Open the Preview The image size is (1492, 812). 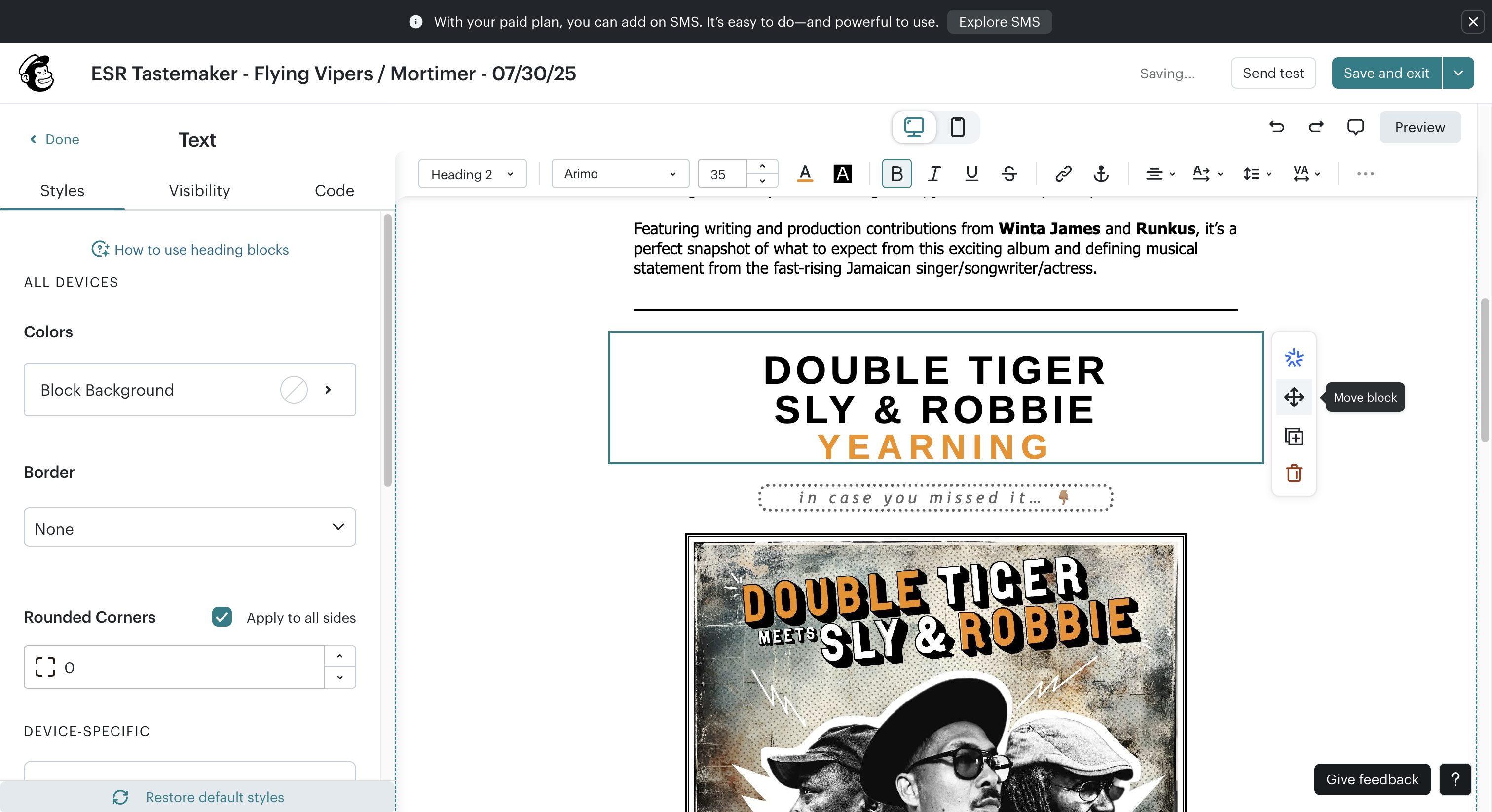1419,127
